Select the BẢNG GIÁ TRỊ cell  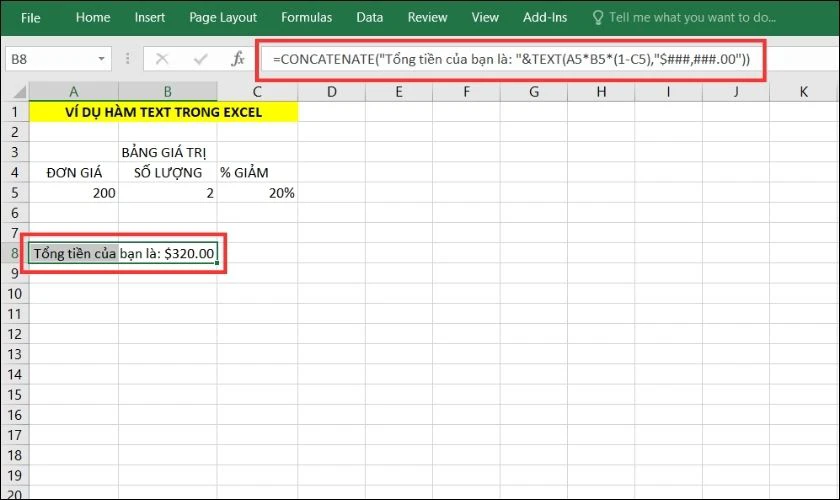168,152
